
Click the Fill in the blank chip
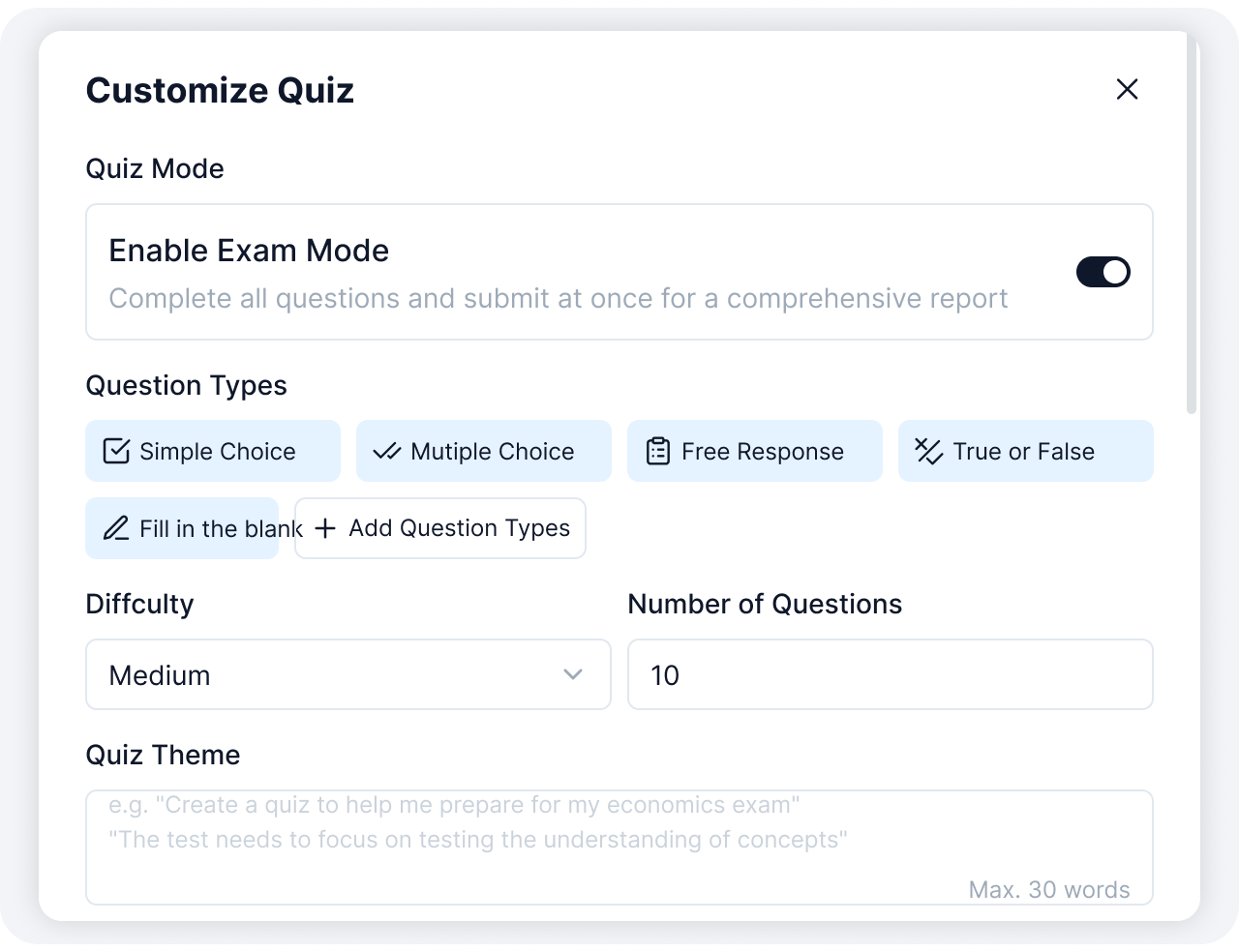[182, 528]
